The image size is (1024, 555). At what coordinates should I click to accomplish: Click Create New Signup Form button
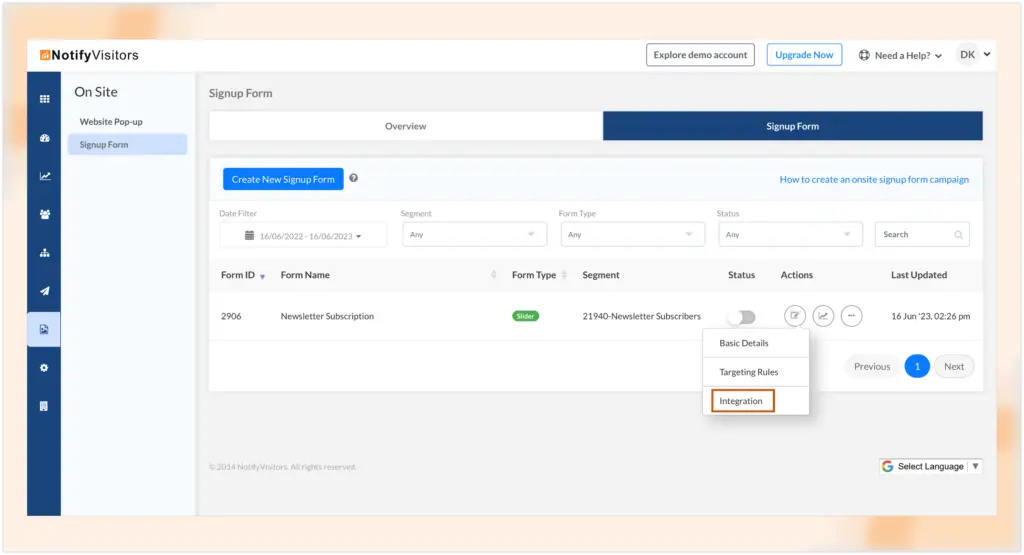(x=283, y=179)
